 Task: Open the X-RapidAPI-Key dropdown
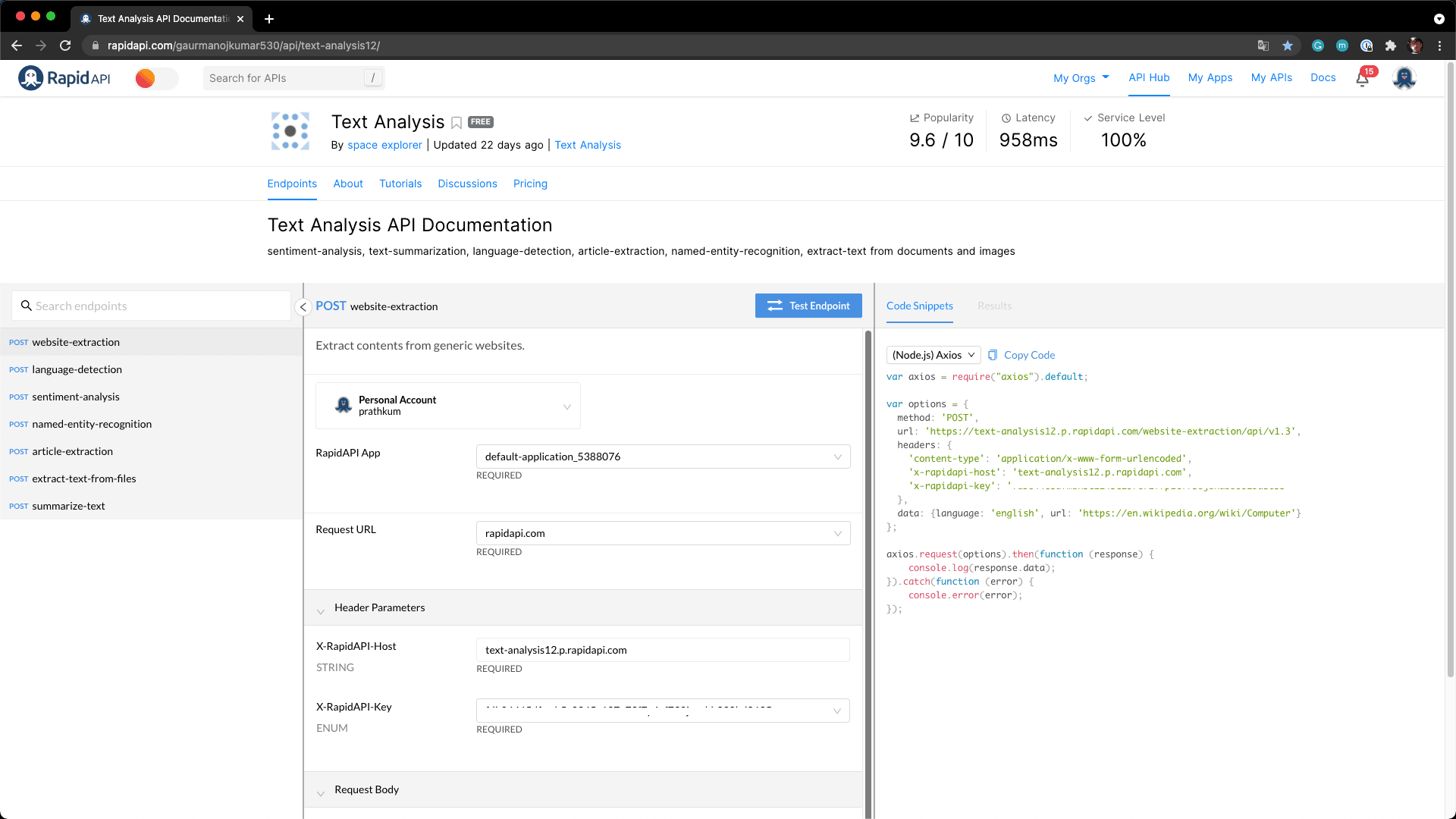click(x=663, y=711)
